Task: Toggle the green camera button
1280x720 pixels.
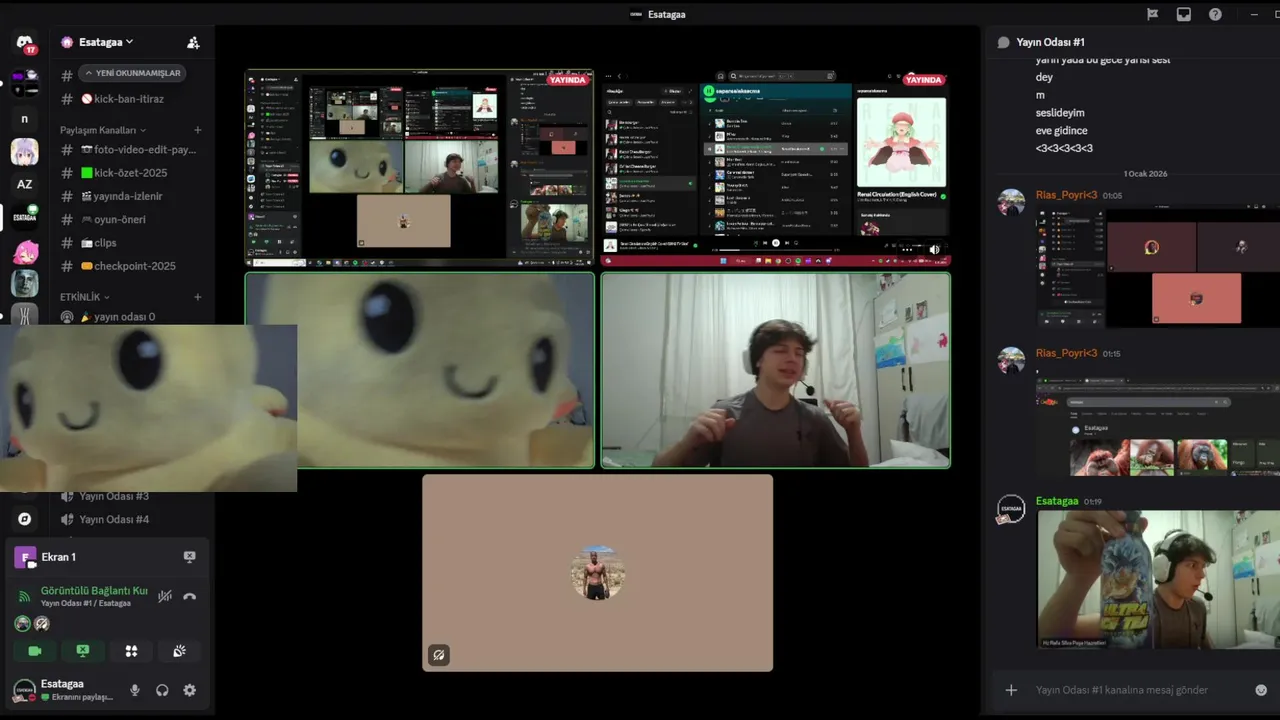Action: 34,651
